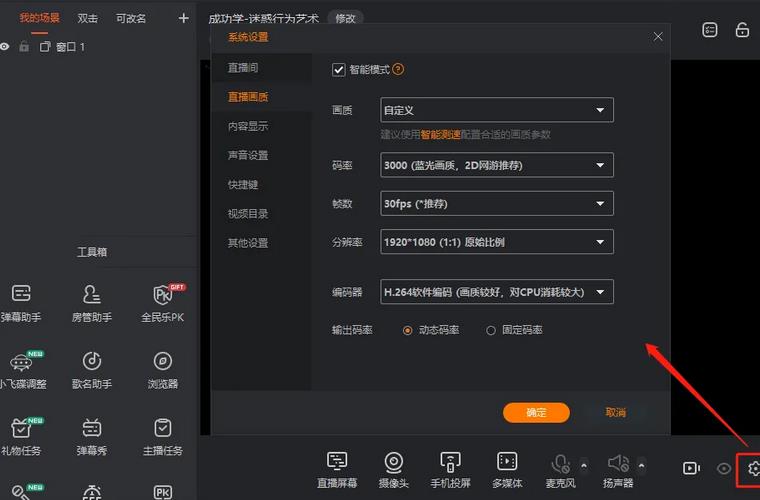
Task: Add a 多媒体 source
Action: (508, 462)
